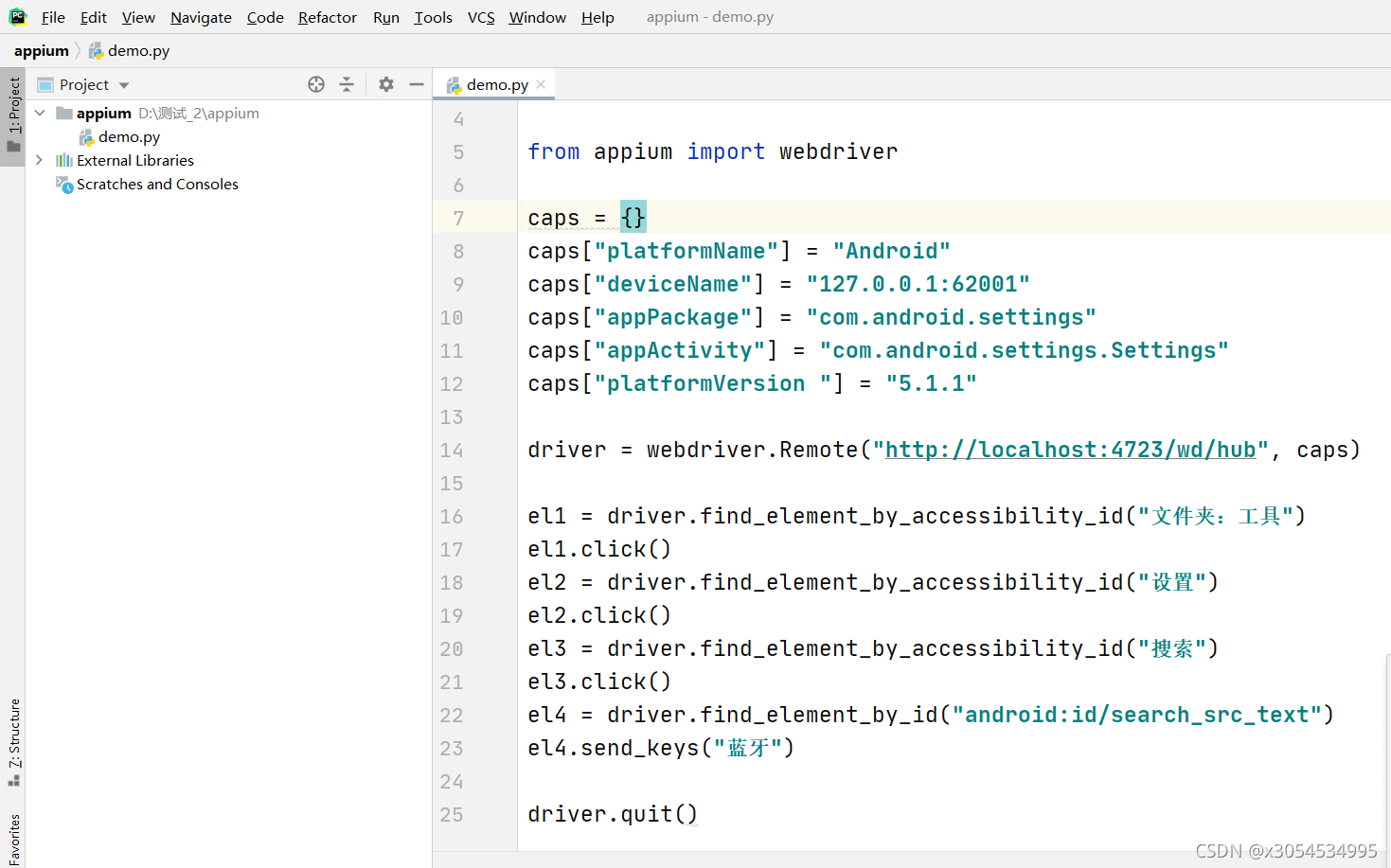Screen dimensions: 1391x868
Task: Open the Code menu
Action: [x=265, y=17]
